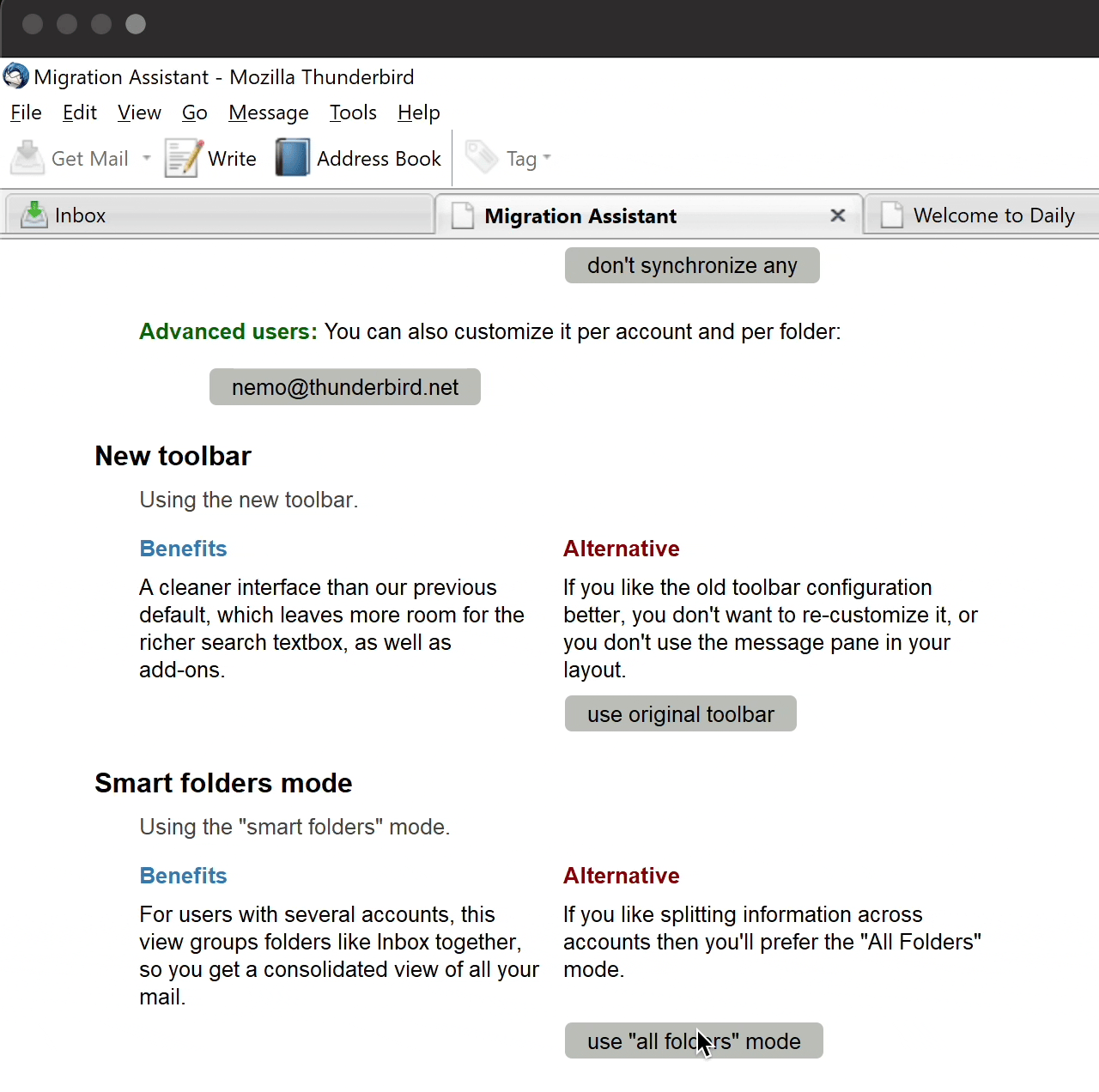This screenshot has width=1099, height=1092.
Task: Select the Migration Assistant tab title
Action: click(580, 216)
